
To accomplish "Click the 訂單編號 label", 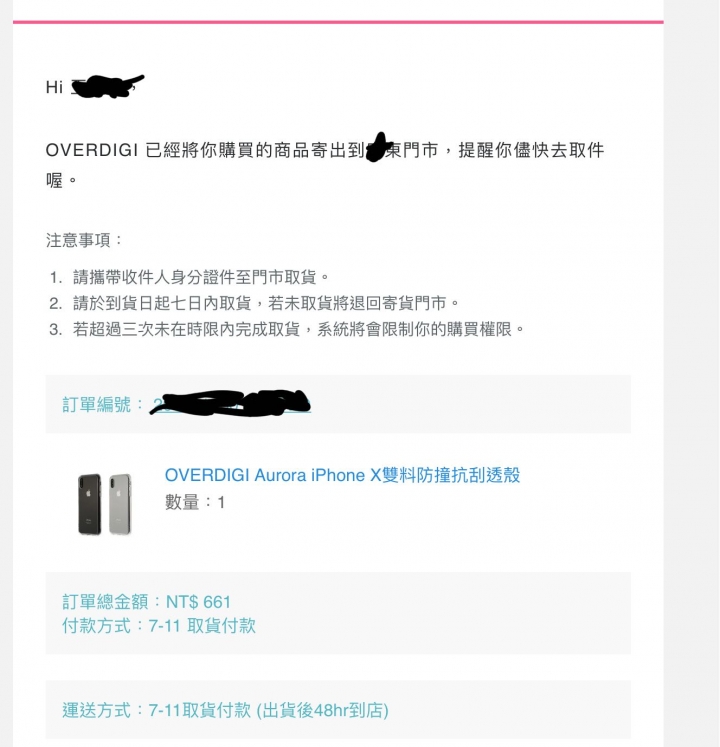I will point(96,404).
